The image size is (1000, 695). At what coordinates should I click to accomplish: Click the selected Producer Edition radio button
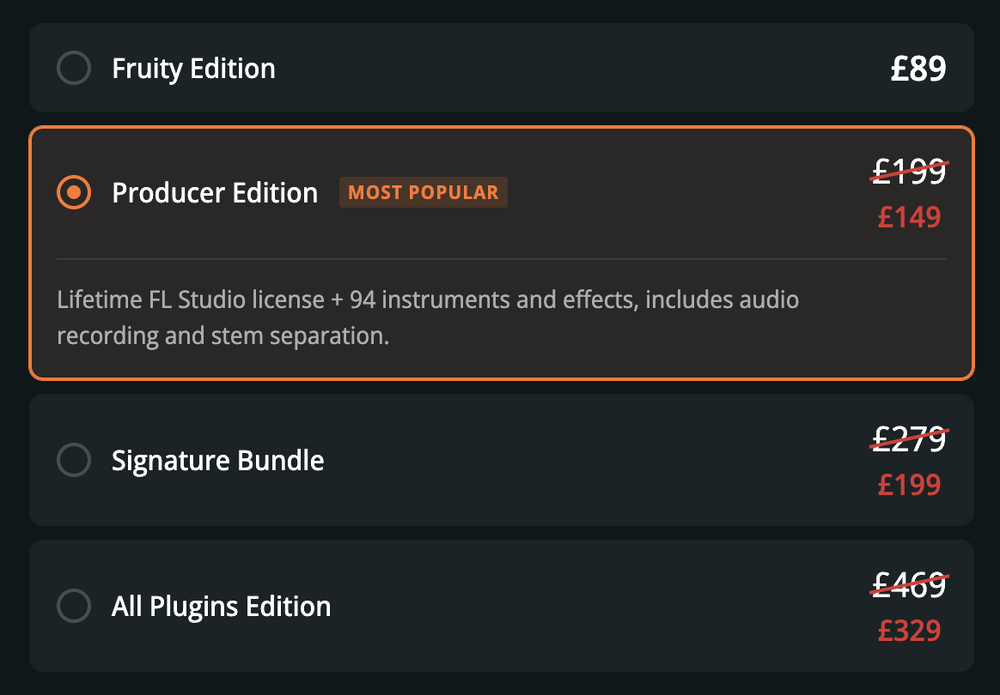pos(74,192)
